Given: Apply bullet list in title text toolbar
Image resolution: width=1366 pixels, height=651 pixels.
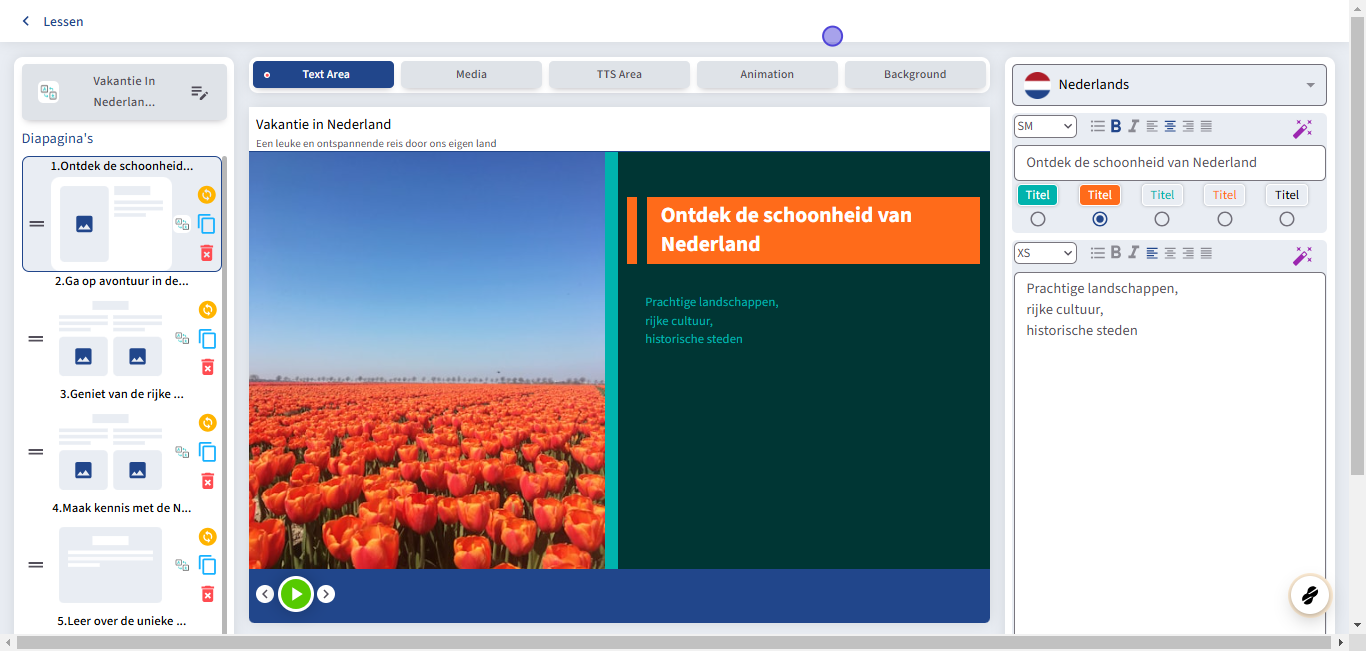Looking at the screenshot, I should [x=1098, y=126].
